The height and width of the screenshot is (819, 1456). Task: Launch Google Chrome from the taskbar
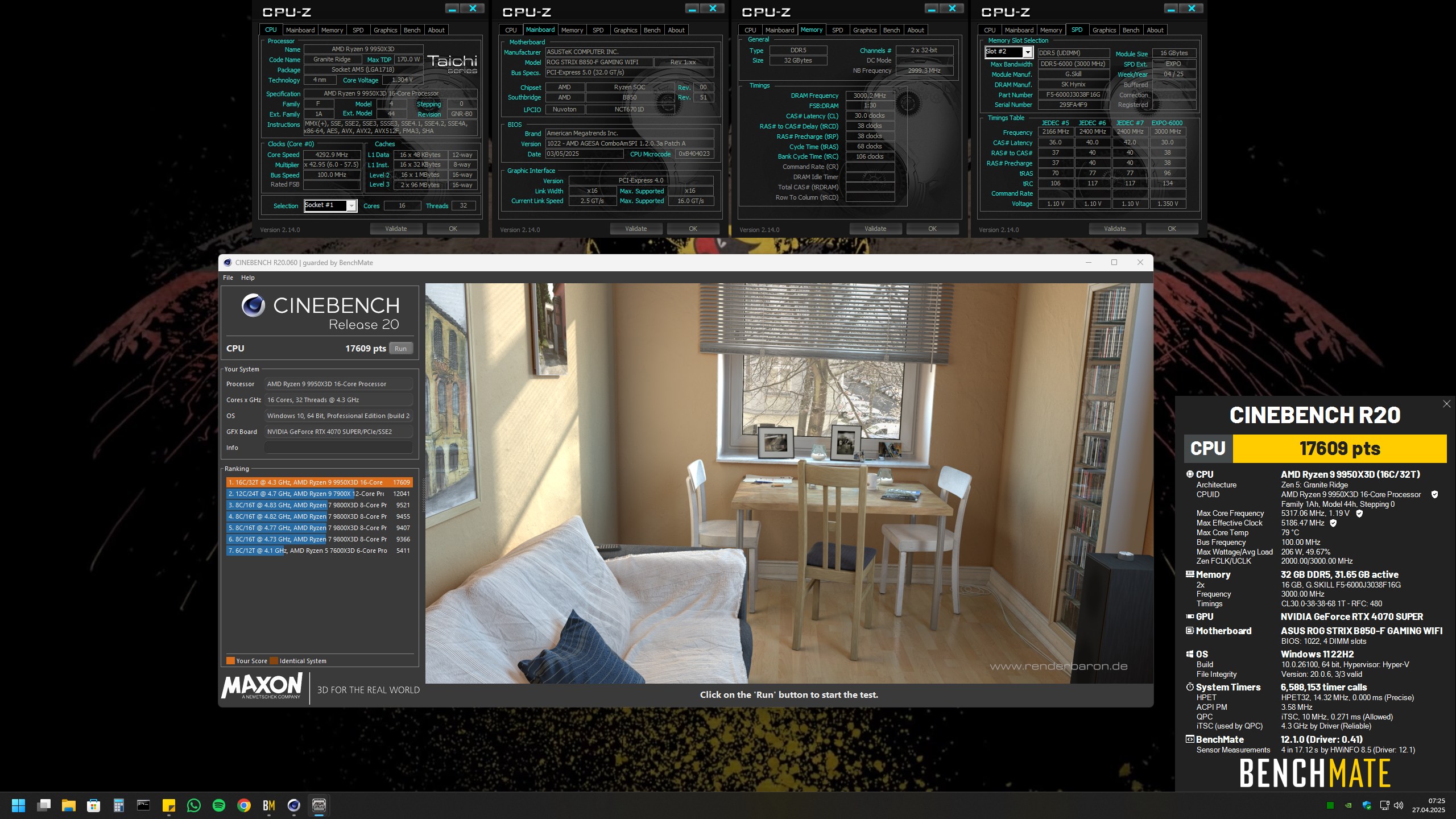pyautogui.click(x=244, y=805)
